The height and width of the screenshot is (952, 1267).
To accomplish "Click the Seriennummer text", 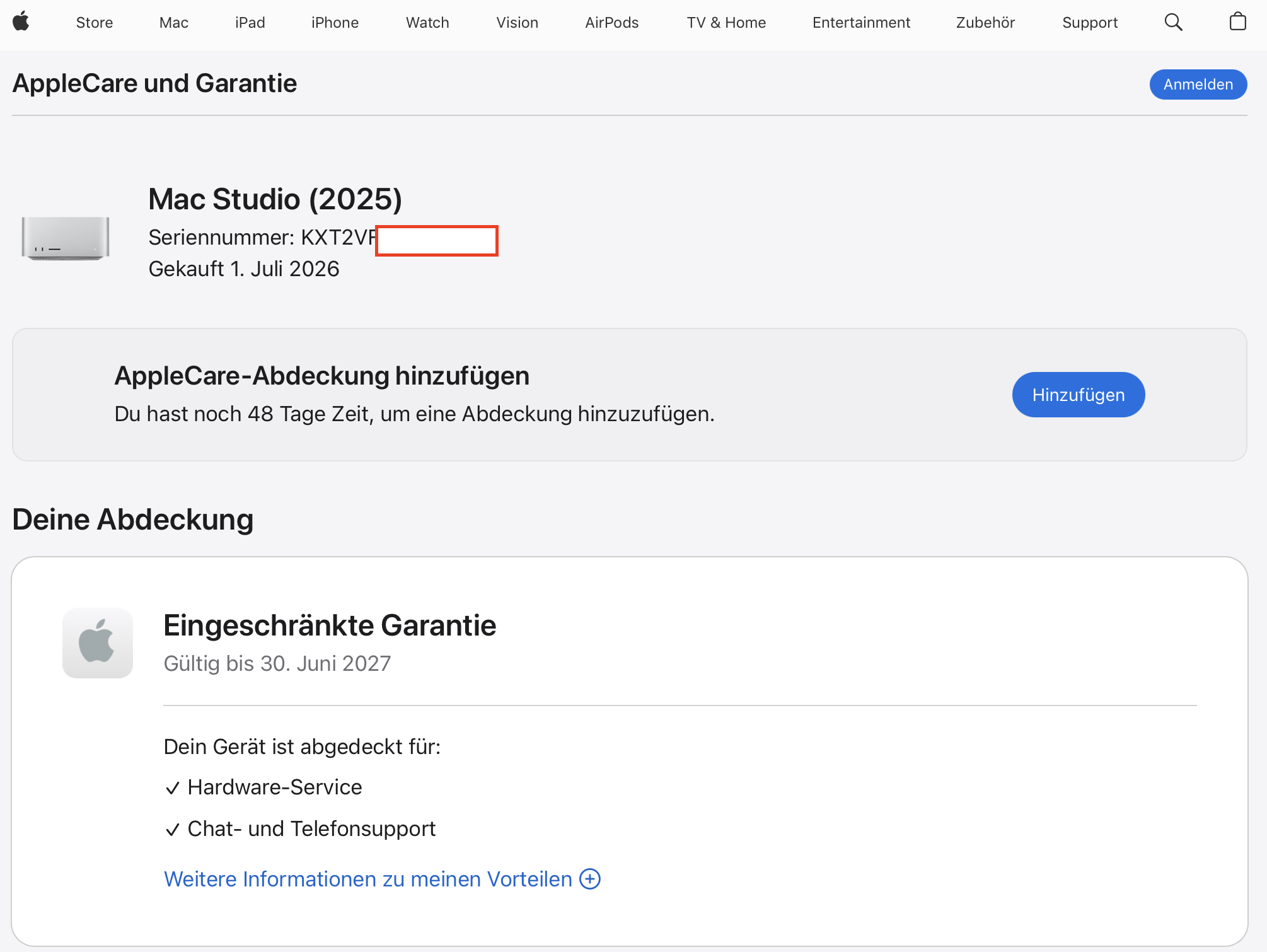I will pyautogui.click(x=262, y=238).
